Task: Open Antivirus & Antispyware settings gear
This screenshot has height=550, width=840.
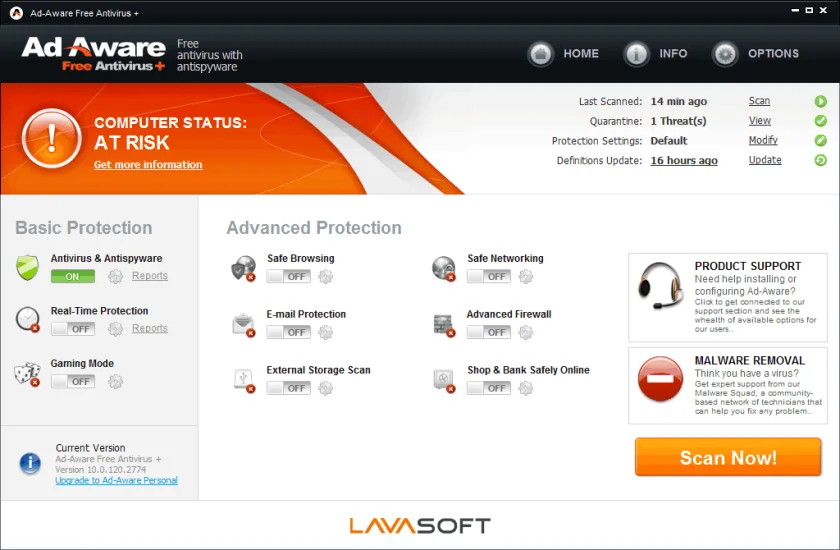Action: pos(115,276)
